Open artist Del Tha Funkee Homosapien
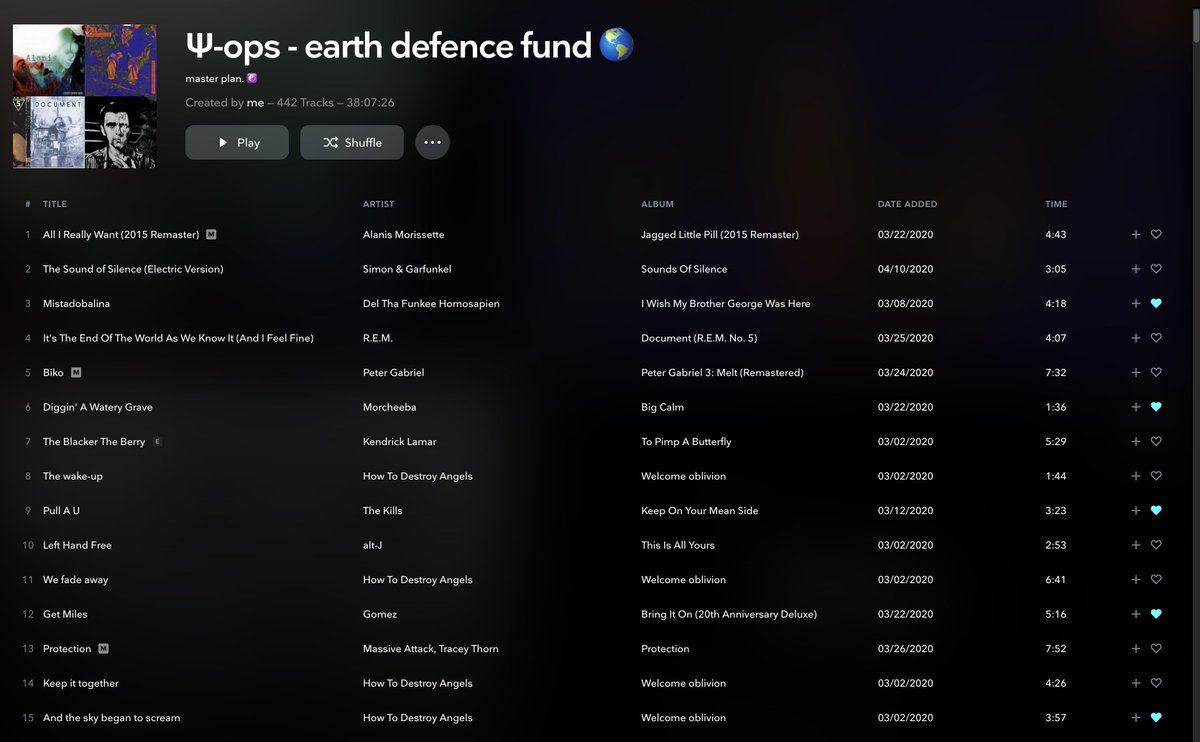Viewport: 1200px width, 742px height. pyautogui.click(x=431, y=304)
